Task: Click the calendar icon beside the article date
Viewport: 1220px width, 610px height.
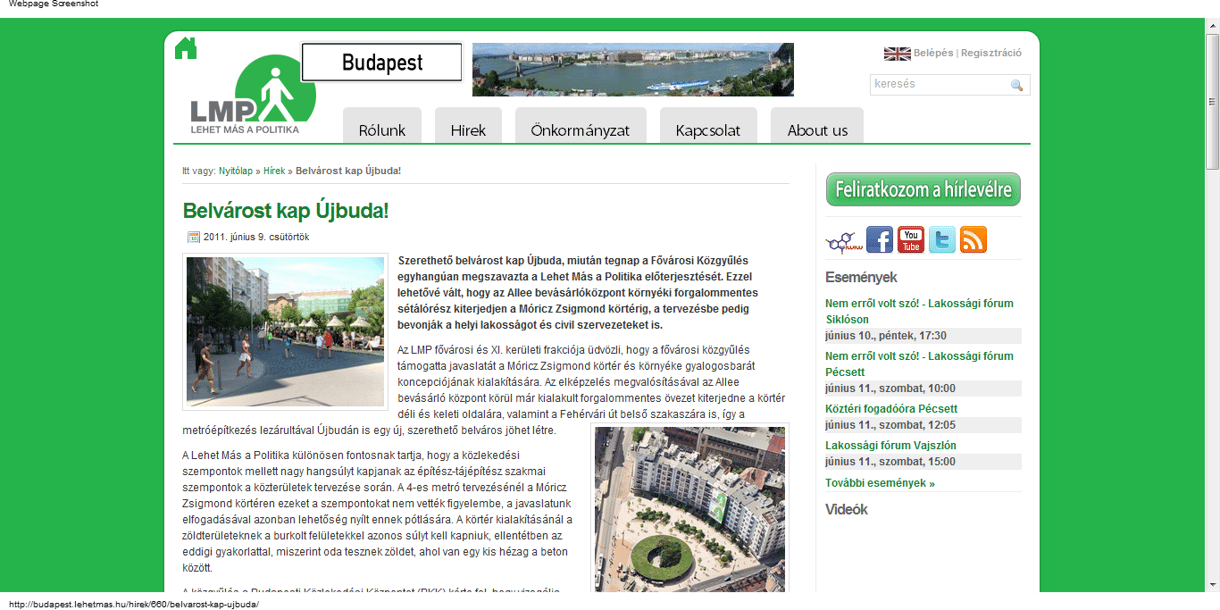Action: (x=194, y=237)
